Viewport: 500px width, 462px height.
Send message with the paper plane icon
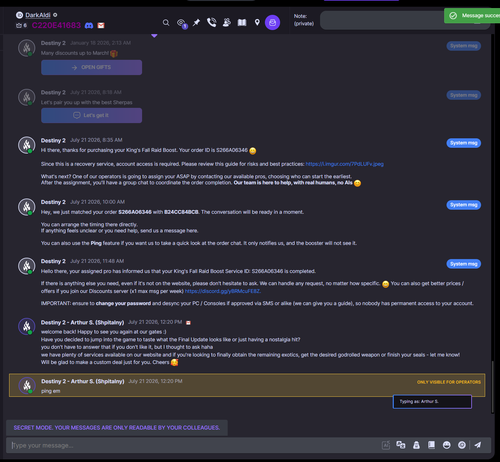pyautogui.click(x=478, y=445)
